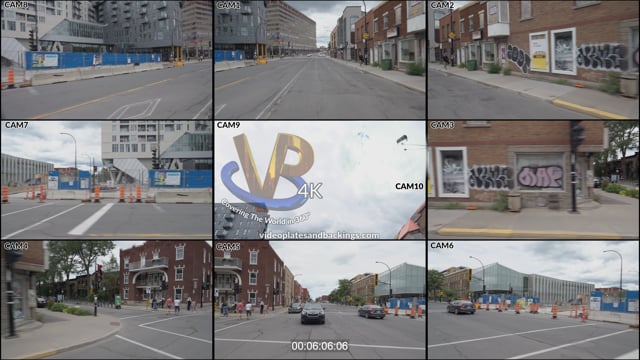Select the CAM7 video panel
Viewport: 640px width, 360px height.
107,180
